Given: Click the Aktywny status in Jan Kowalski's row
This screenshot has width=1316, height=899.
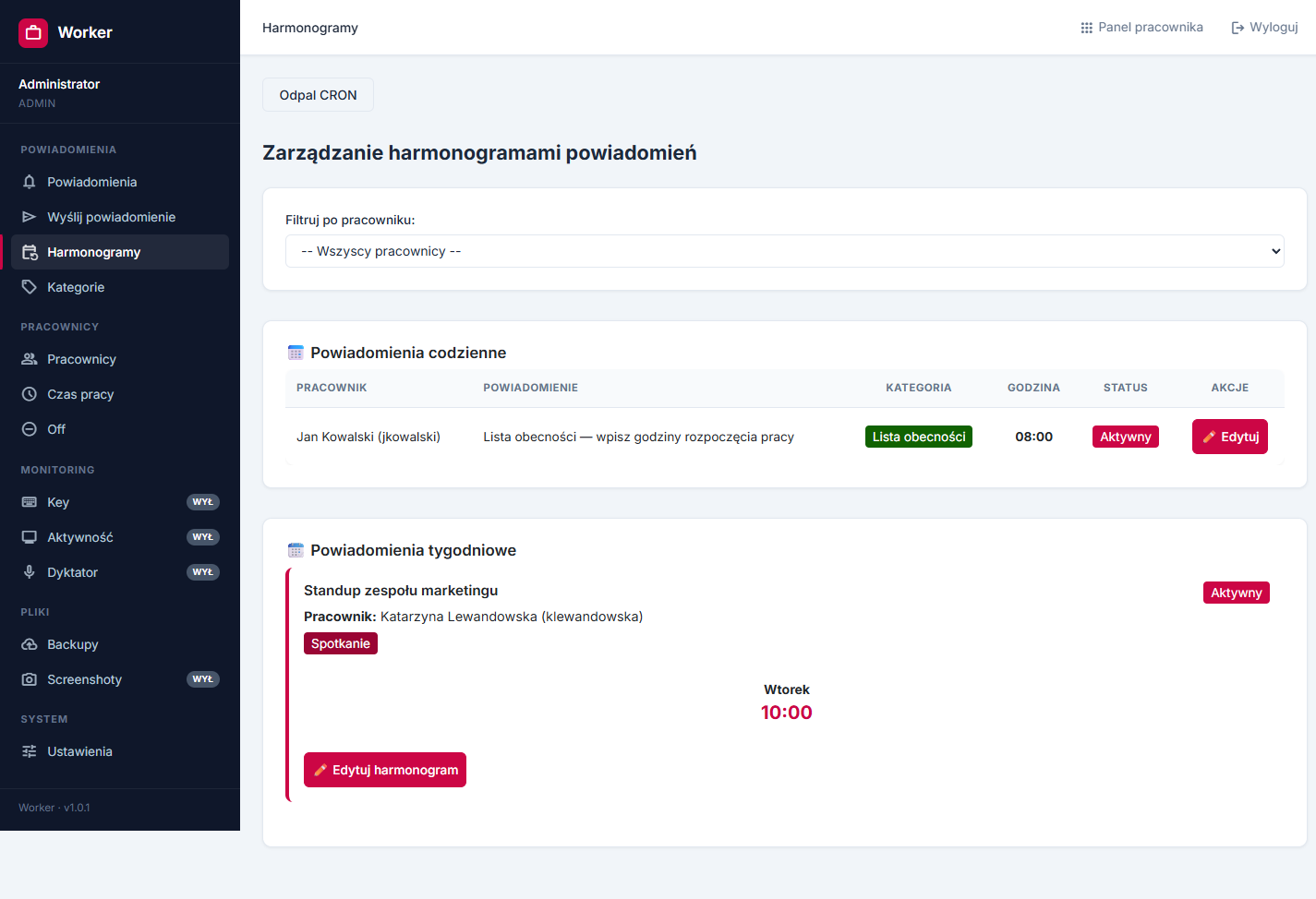Looking at the screenshot, I should tap(1126, 437).
